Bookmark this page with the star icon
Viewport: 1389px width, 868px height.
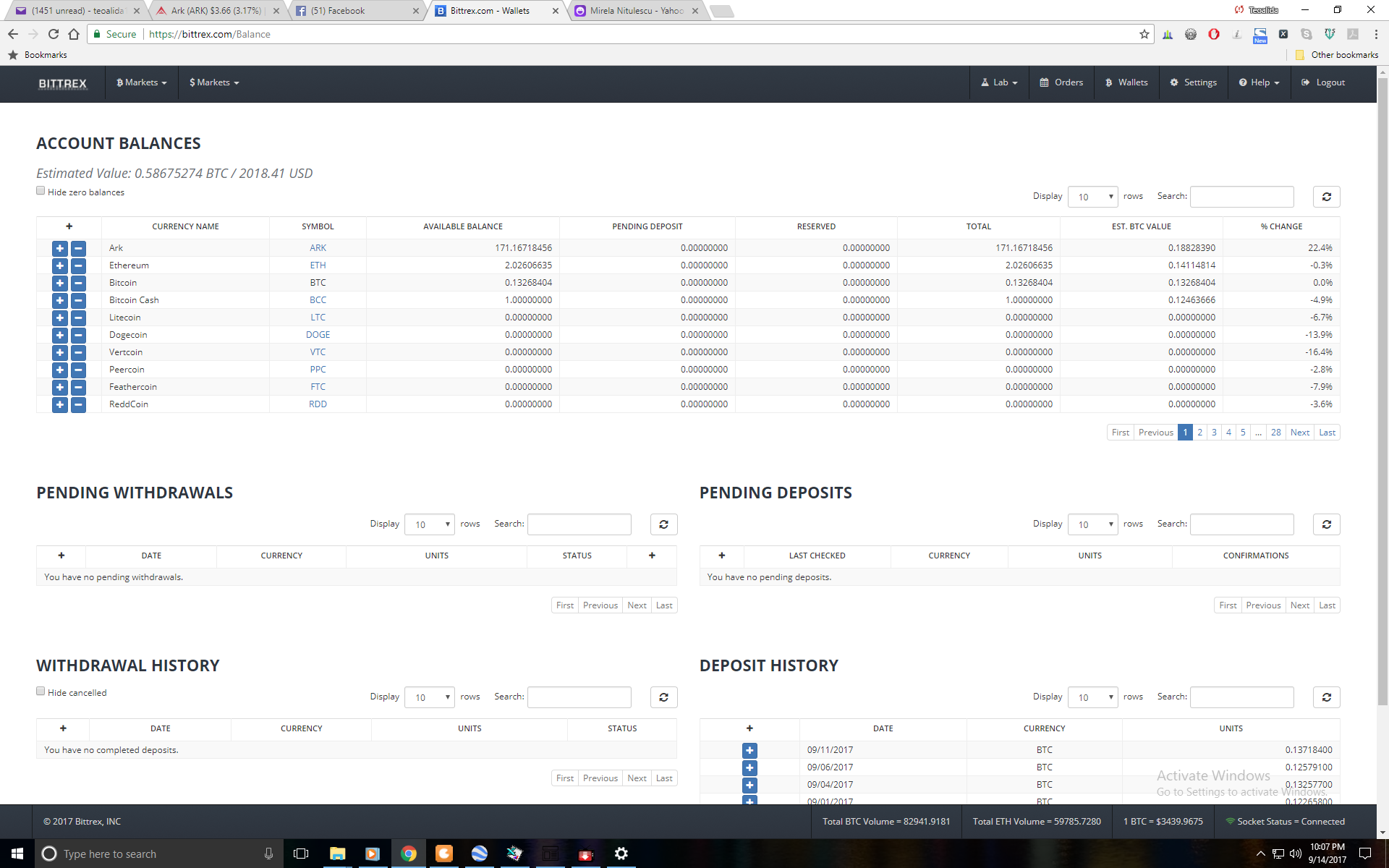coord(1144,34)
